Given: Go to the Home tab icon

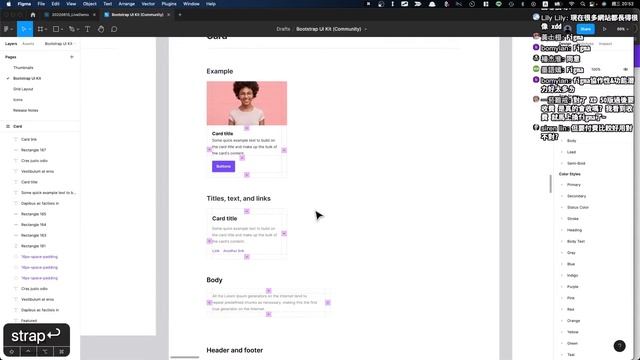Looking at the screenshot, I should [x=33, y=15].
